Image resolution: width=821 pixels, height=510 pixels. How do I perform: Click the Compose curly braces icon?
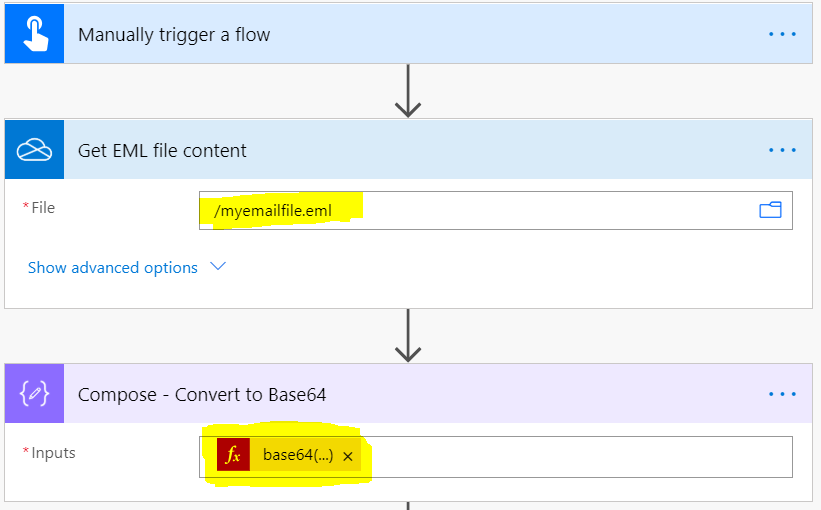34,394
